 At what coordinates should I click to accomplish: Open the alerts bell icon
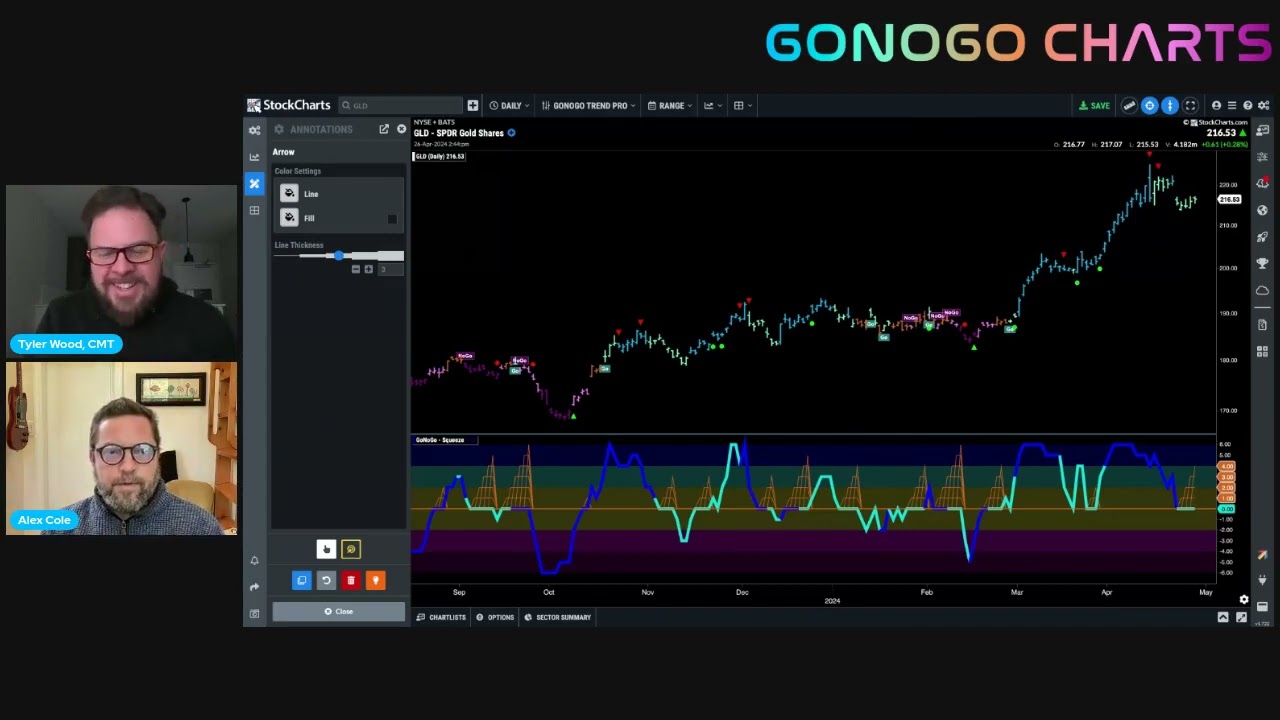(x=254, y=561)
